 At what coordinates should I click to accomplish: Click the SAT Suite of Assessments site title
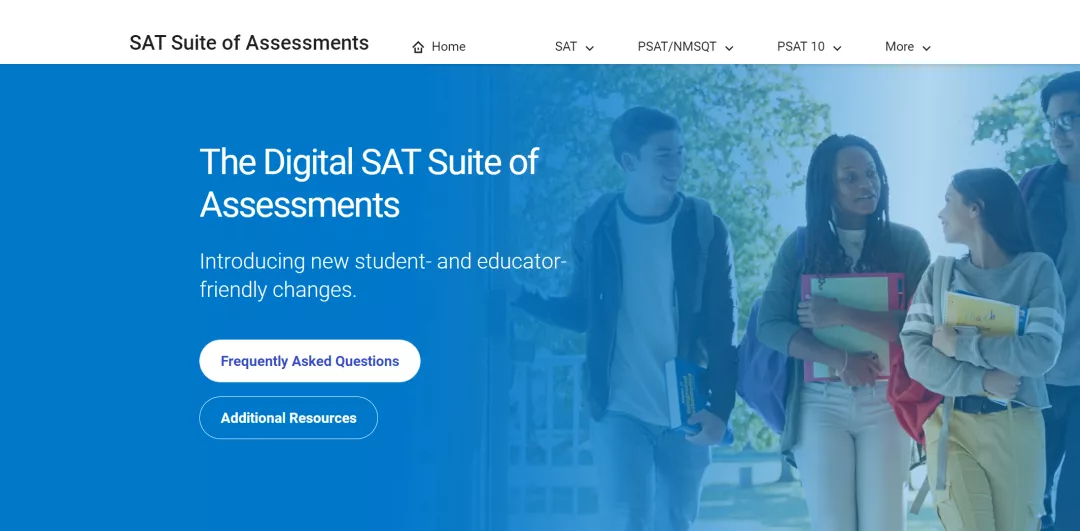[x=249, y=43]
